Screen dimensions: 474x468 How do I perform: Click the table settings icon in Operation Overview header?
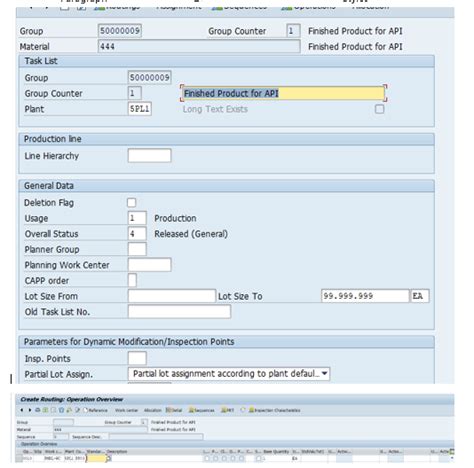pyautogui.click(x=452, y=451)
